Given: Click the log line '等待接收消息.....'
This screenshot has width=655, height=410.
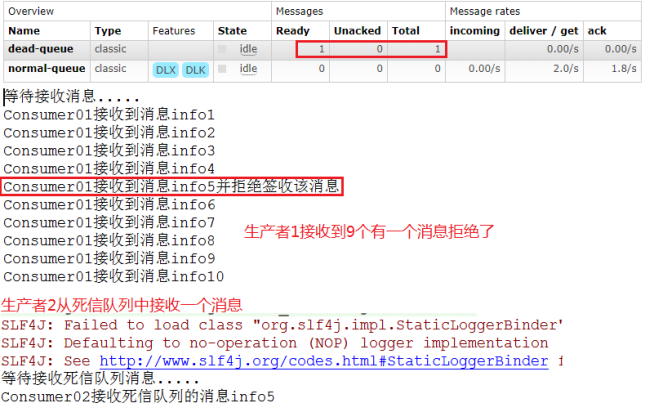Looking at the screenshot, I should click(71, 97).
